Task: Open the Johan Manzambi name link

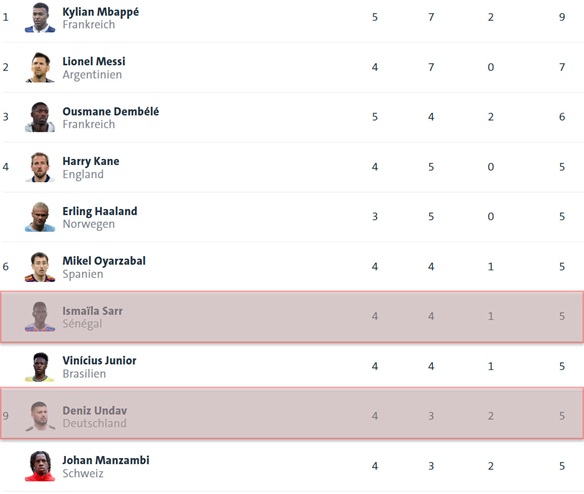Action: click(x=106, y=460)
